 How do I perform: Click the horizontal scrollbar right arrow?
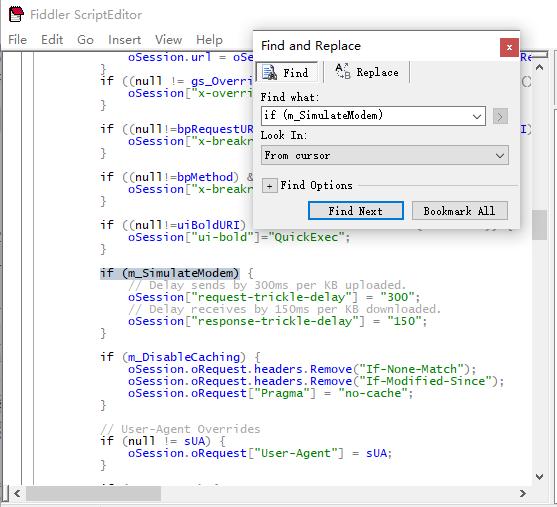pyautogui.click(x=523, y=493)
